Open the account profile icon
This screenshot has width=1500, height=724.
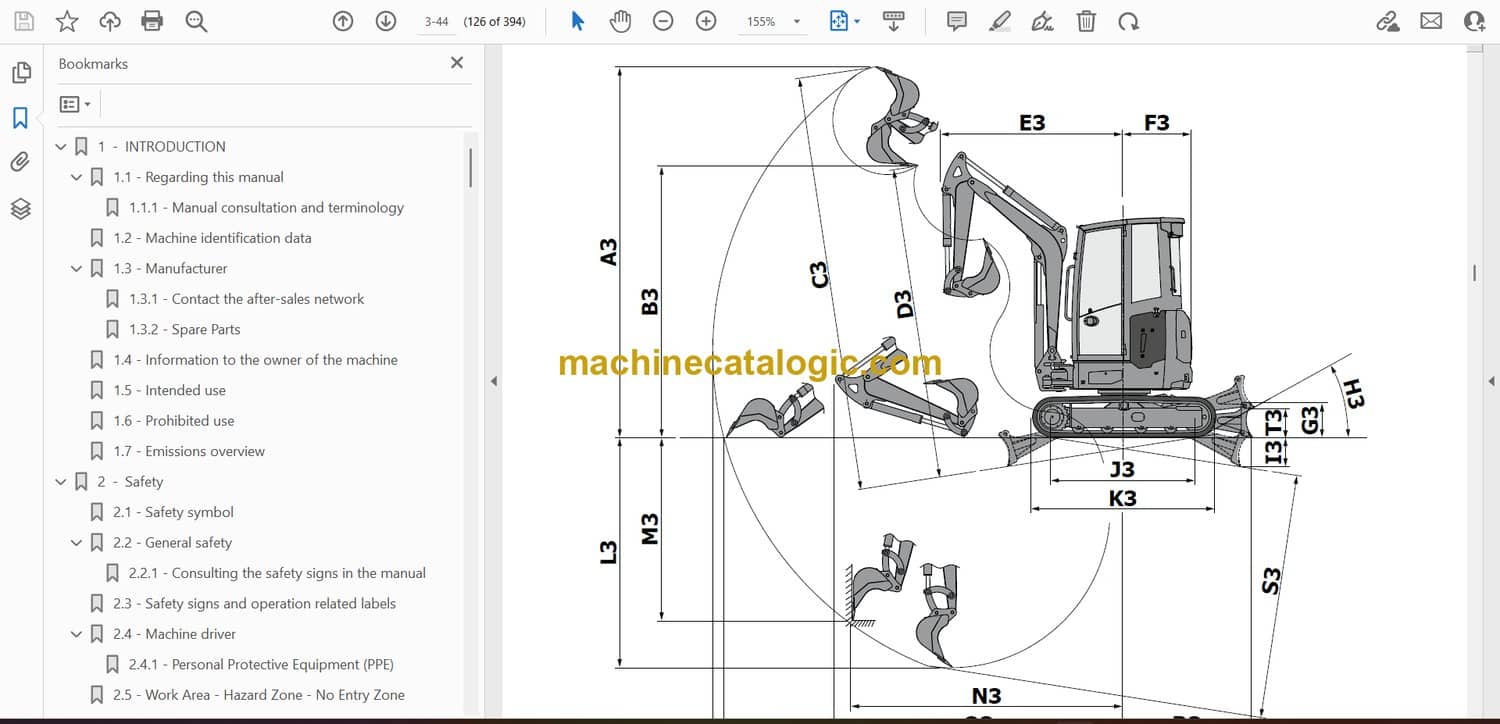point(1474,21)
